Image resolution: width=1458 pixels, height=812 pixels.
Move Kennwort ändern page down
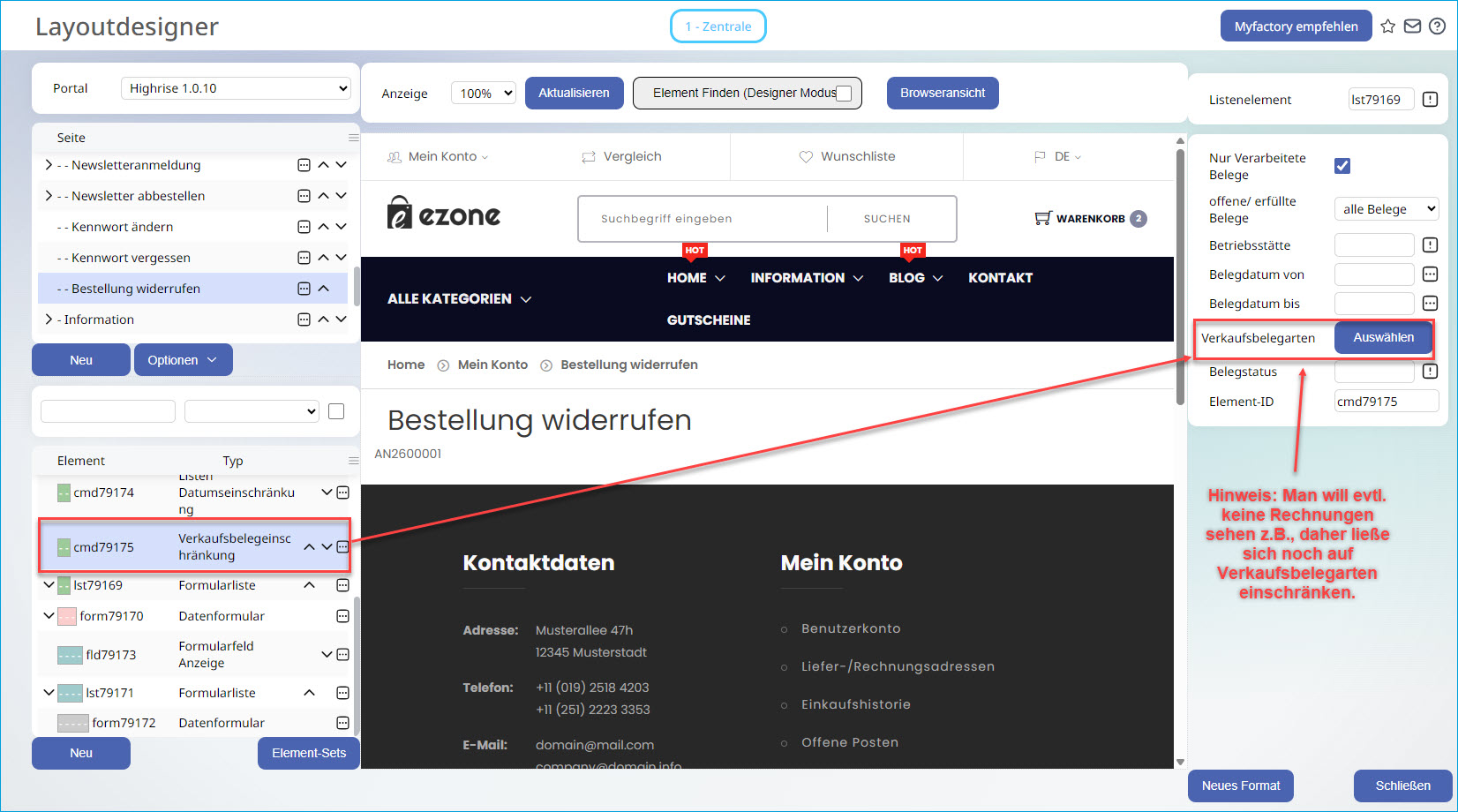coord(342,227)
